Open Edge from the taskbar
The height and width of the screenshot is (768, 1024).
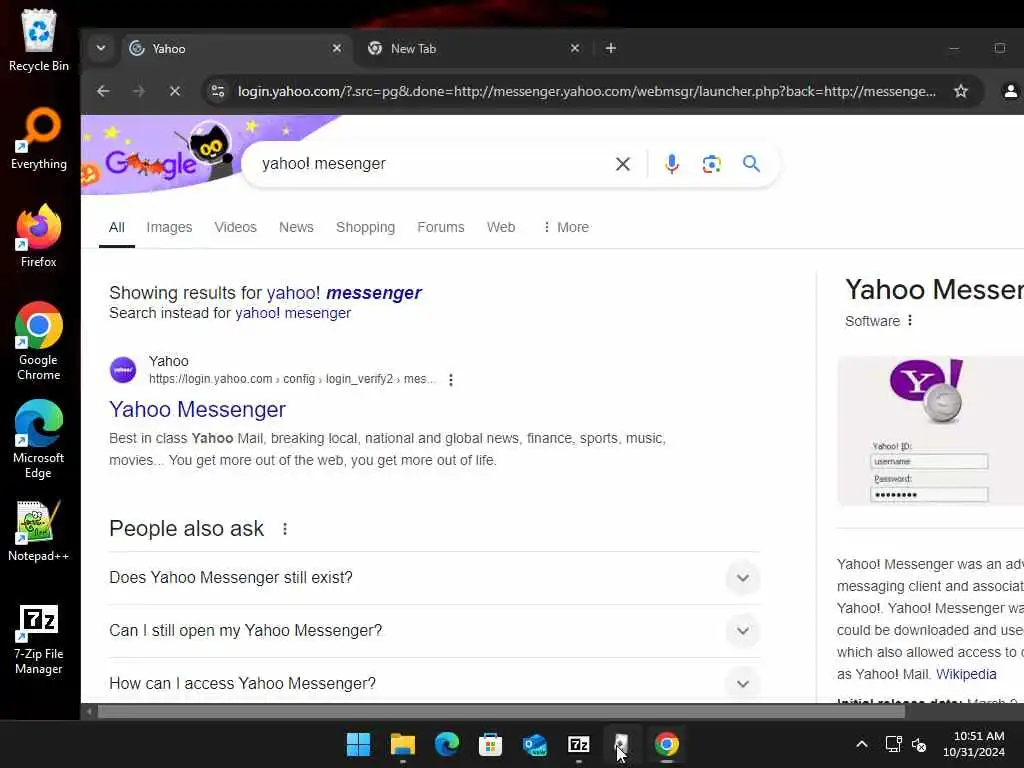[x=447, y=744]
